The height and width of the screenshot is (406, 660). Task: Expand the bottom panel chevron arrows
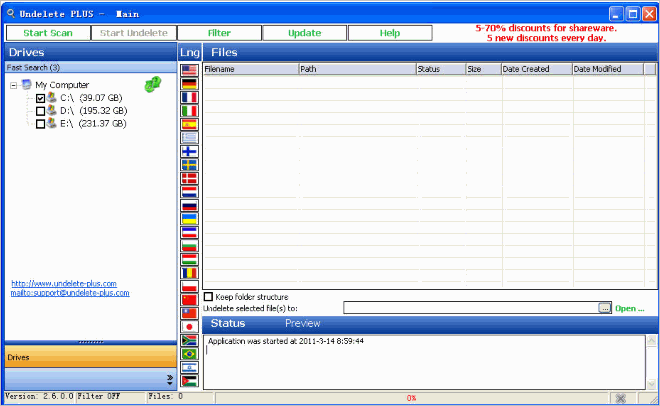(x=170, y=379)
